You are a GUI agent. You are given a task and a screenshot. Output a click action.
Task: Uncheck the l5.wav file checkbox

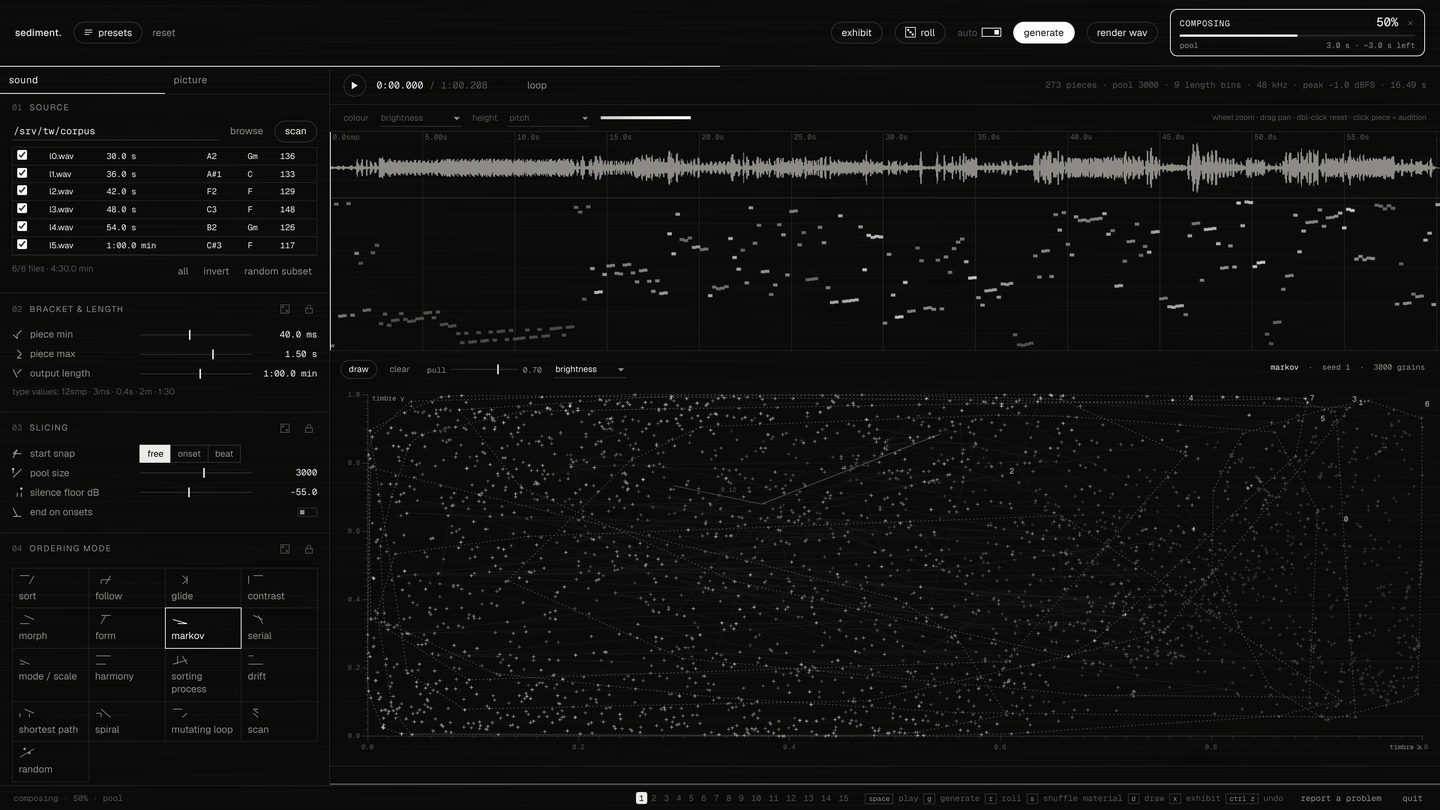(x=22, y=244)
